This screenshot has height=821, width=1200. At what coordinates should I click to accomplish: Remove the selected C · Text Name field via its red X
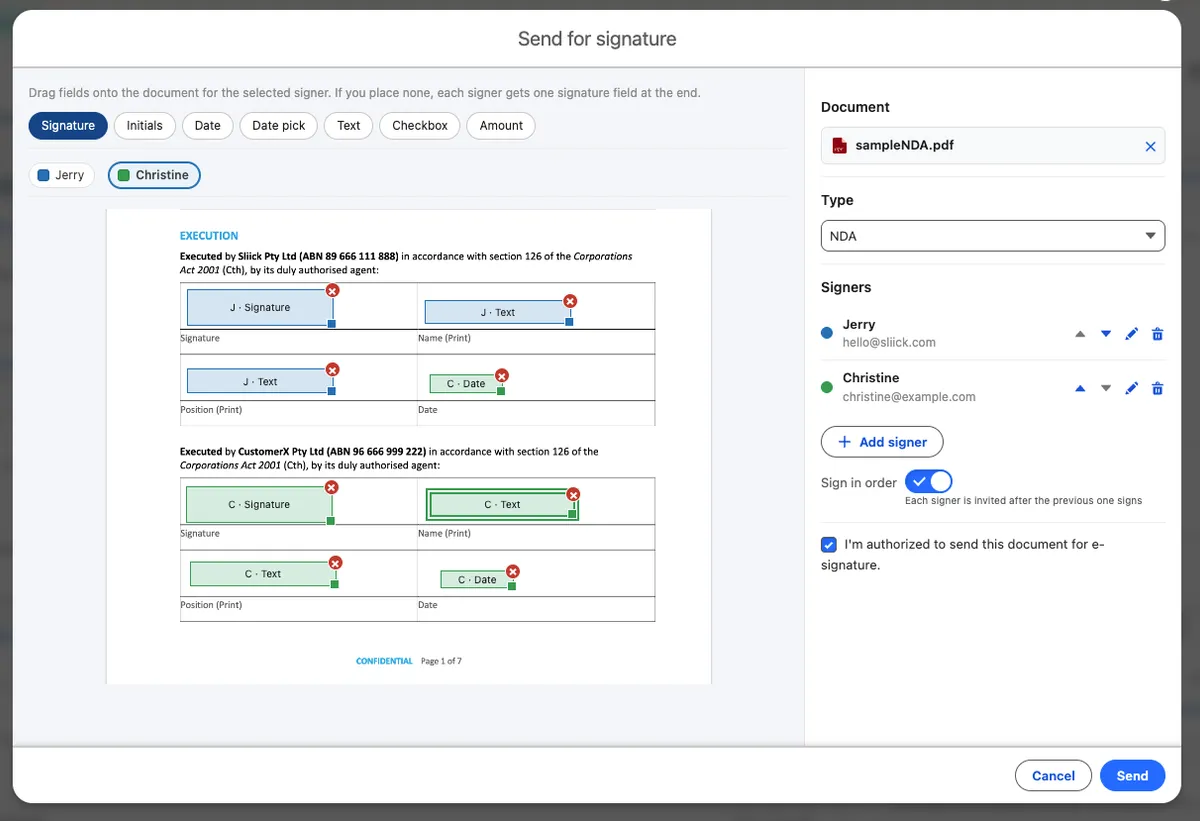pyautogui.click(x=573, y=494)
